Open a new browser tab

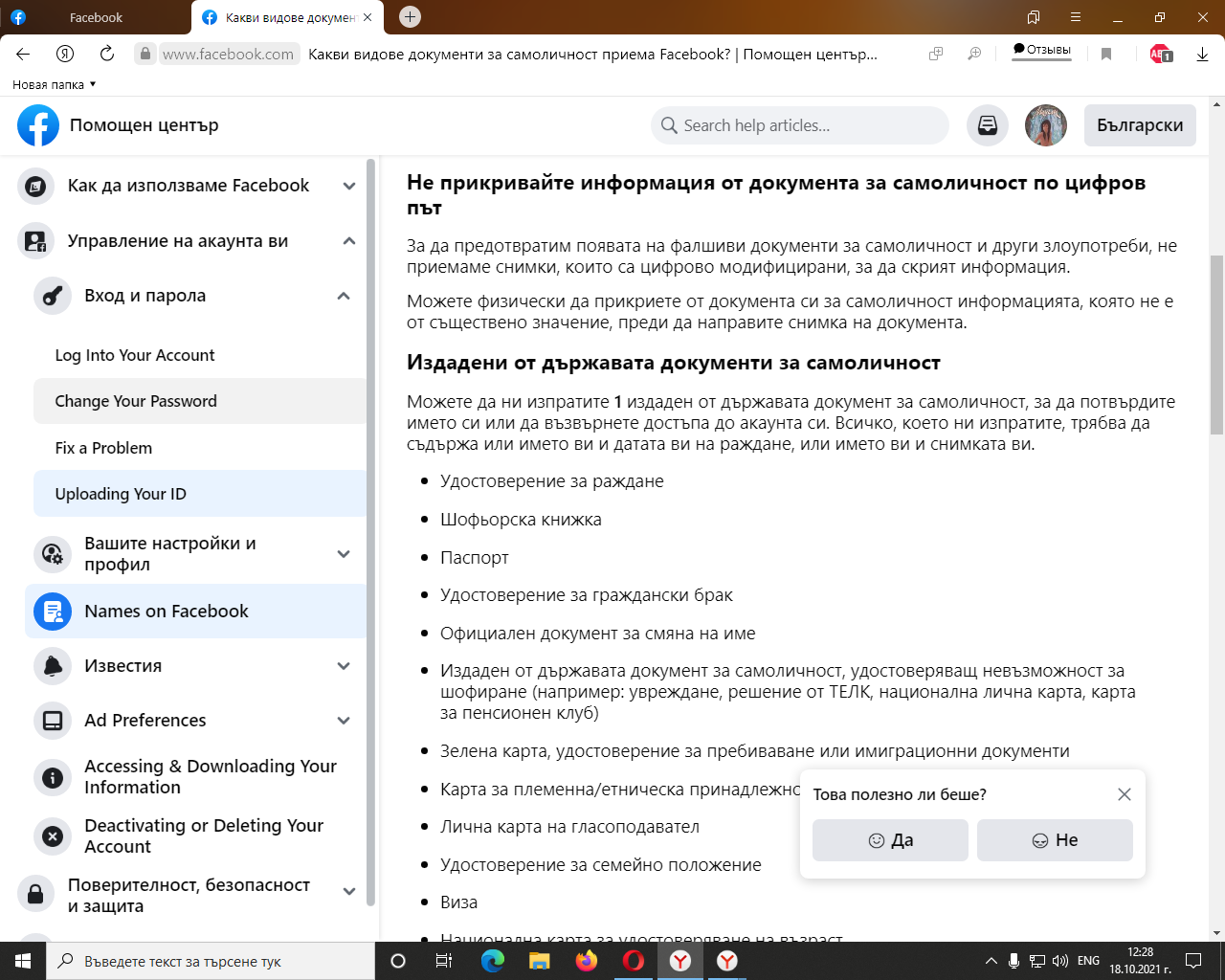[410, 16]
